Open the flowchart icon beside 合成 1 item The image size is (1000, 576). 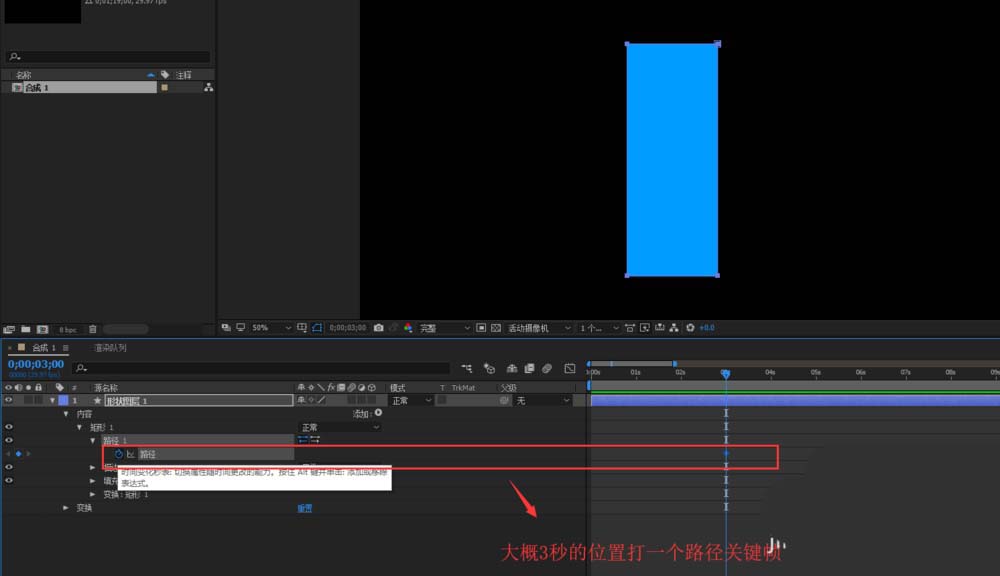pos(209,87)
